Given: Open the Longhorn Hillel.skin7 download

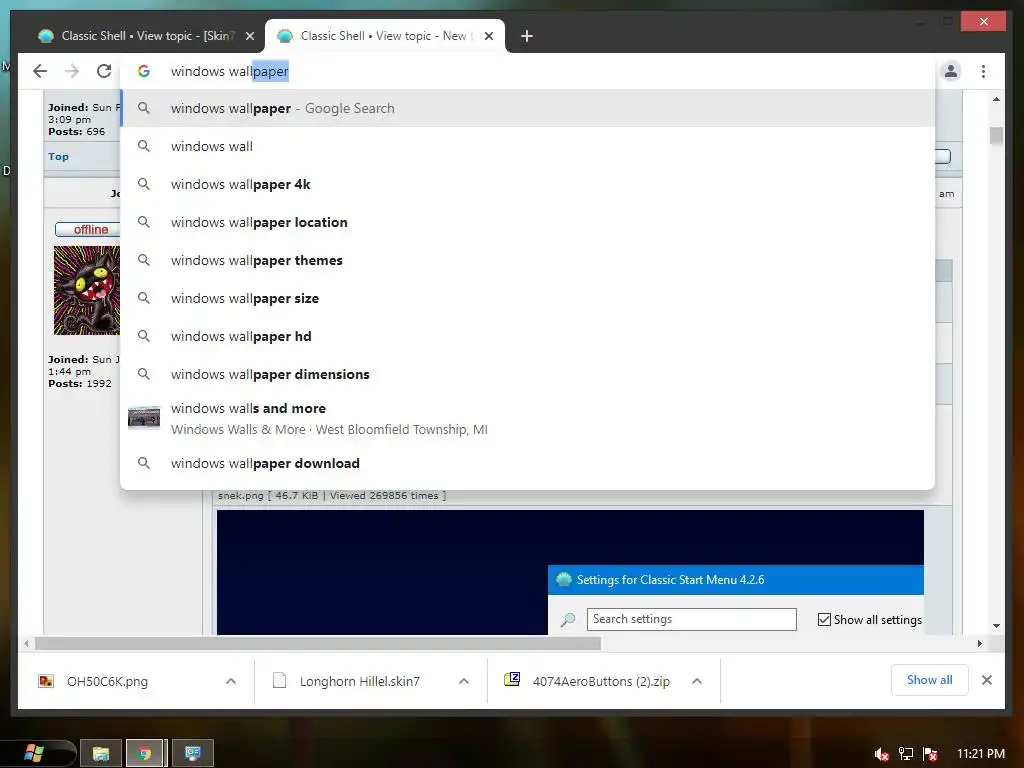Looking at the screenshot, I should [359, 681].
